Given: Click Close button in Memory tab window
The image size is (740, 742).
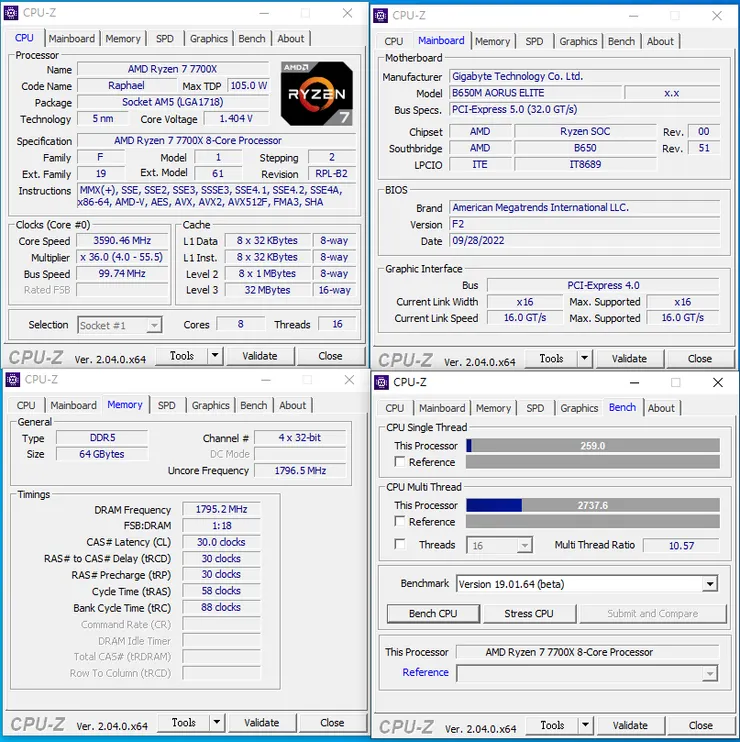Looking at the screenshot, I should pos(332,723).
